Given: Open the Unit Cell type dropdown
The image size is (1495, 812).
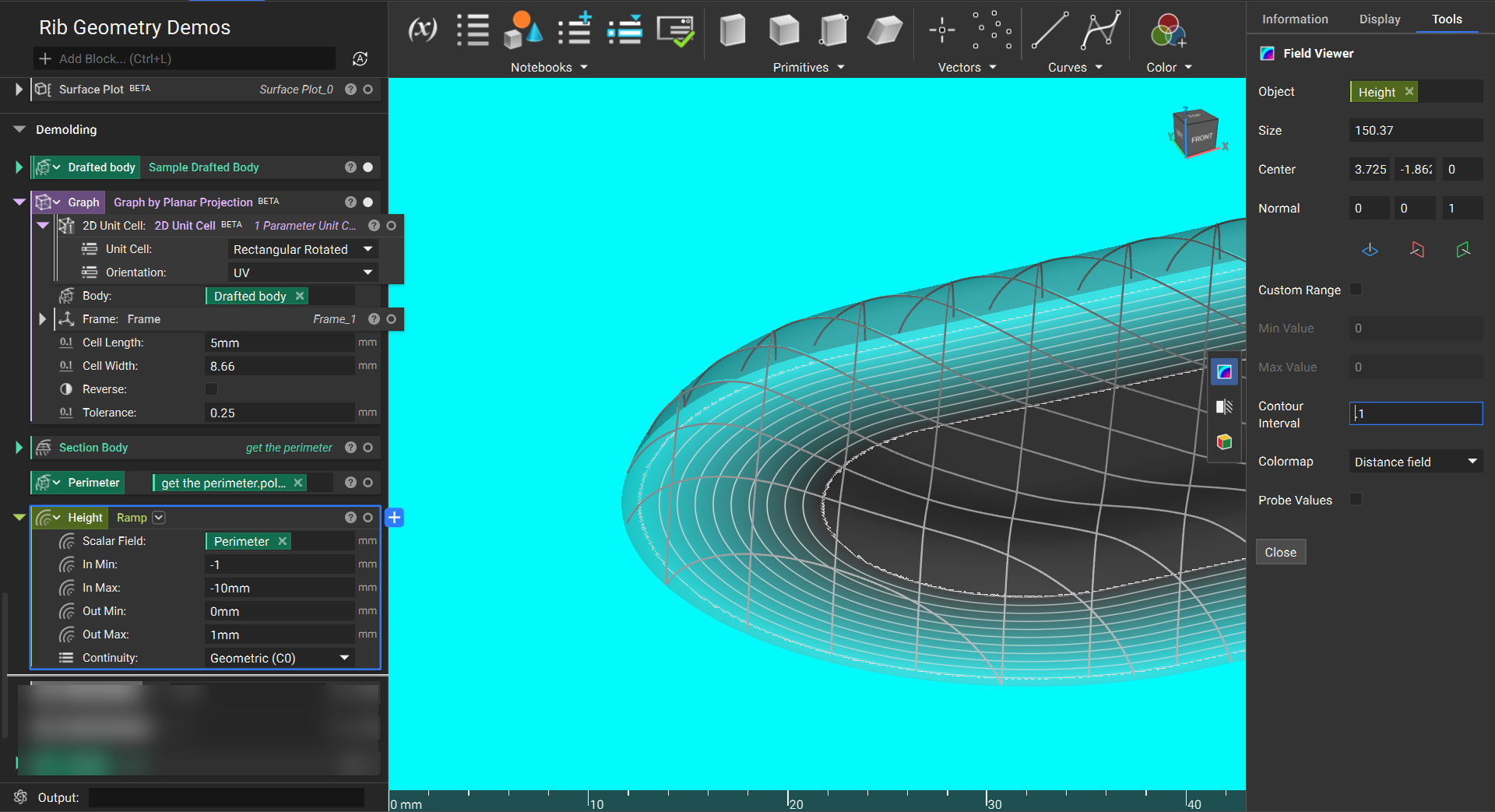Looking at the screenshot, I should click(x=304, y=249).
